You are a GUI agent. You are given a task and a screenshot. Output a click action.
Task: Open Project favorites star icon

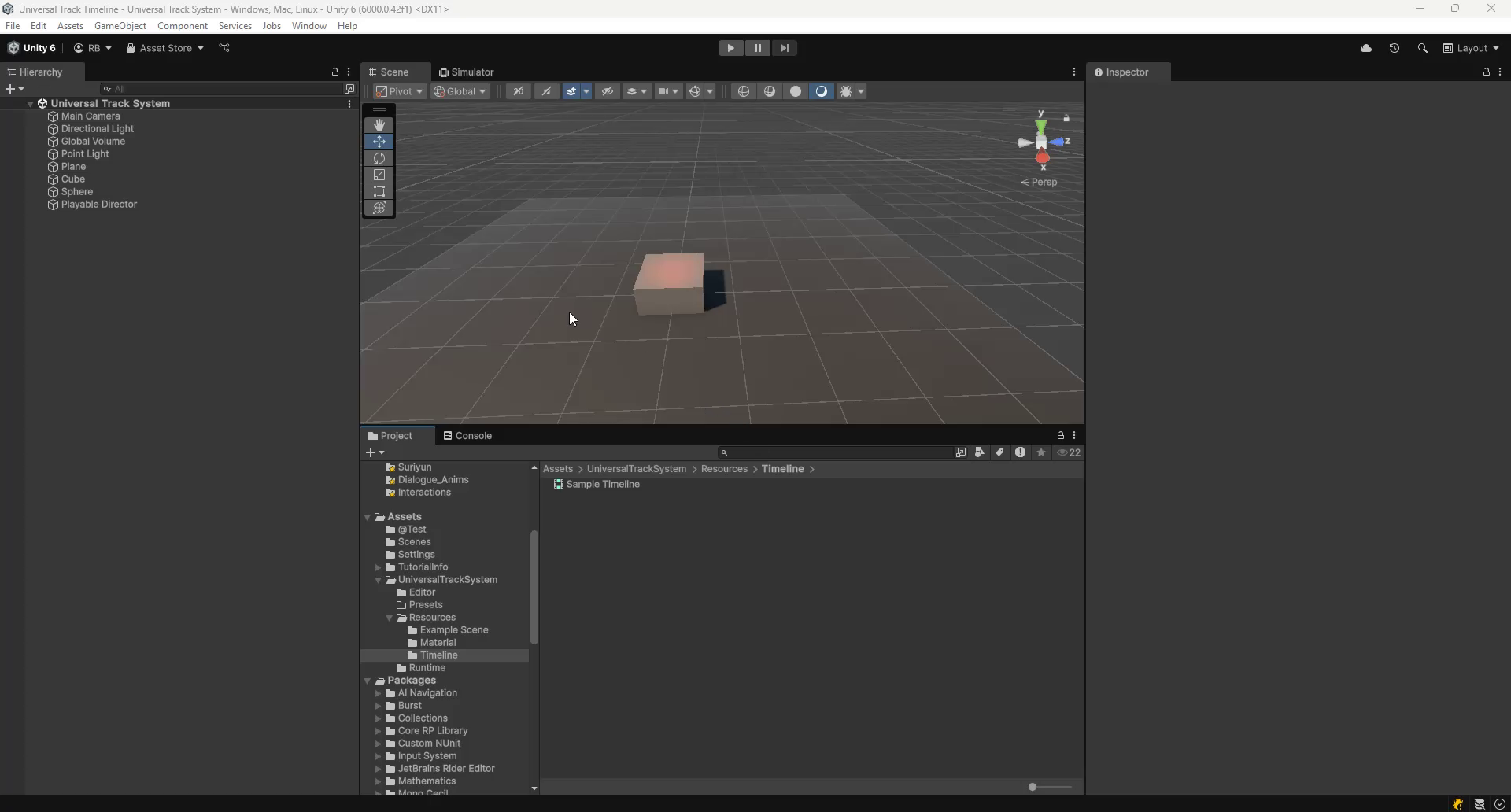coord(1041,452)
